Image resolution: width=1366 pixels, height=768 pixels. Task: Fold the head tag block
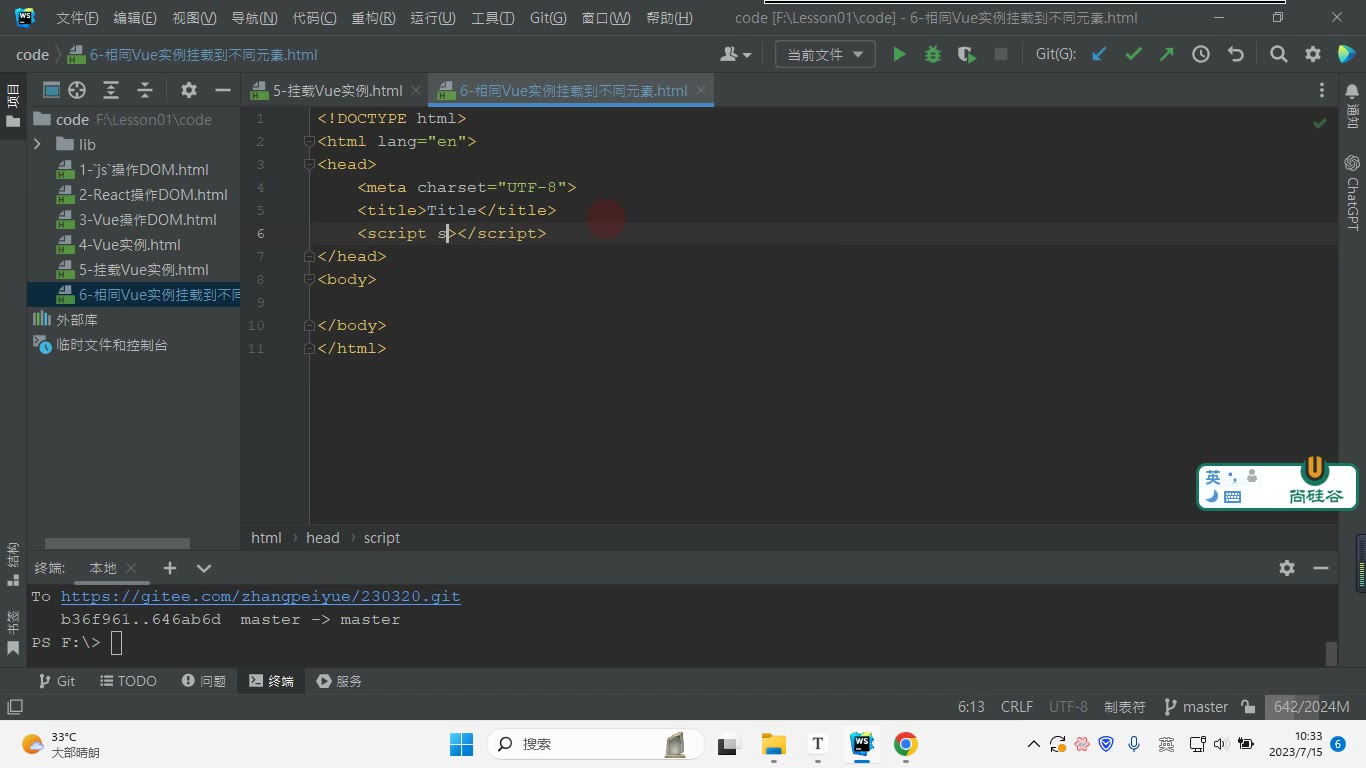[x=310, y=165]
